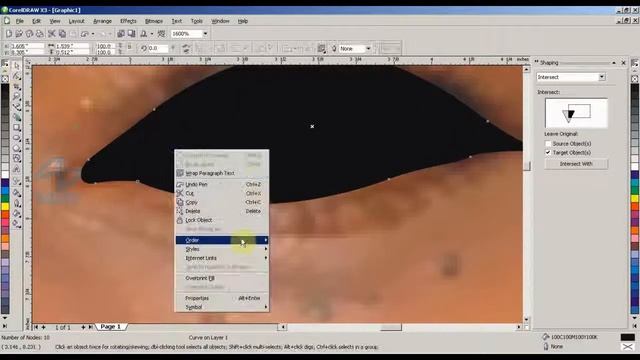Expand the Application Launcher dropdown arrow
The height and width of the screenshot is (360, 640).
152,34
